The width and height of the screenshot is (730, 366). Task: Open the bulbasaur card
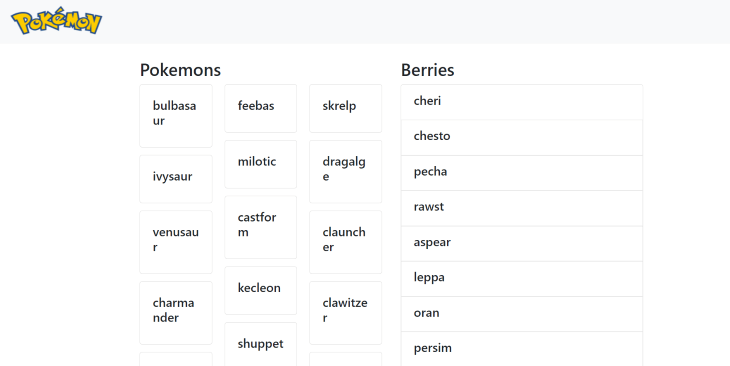click(176, 116)
